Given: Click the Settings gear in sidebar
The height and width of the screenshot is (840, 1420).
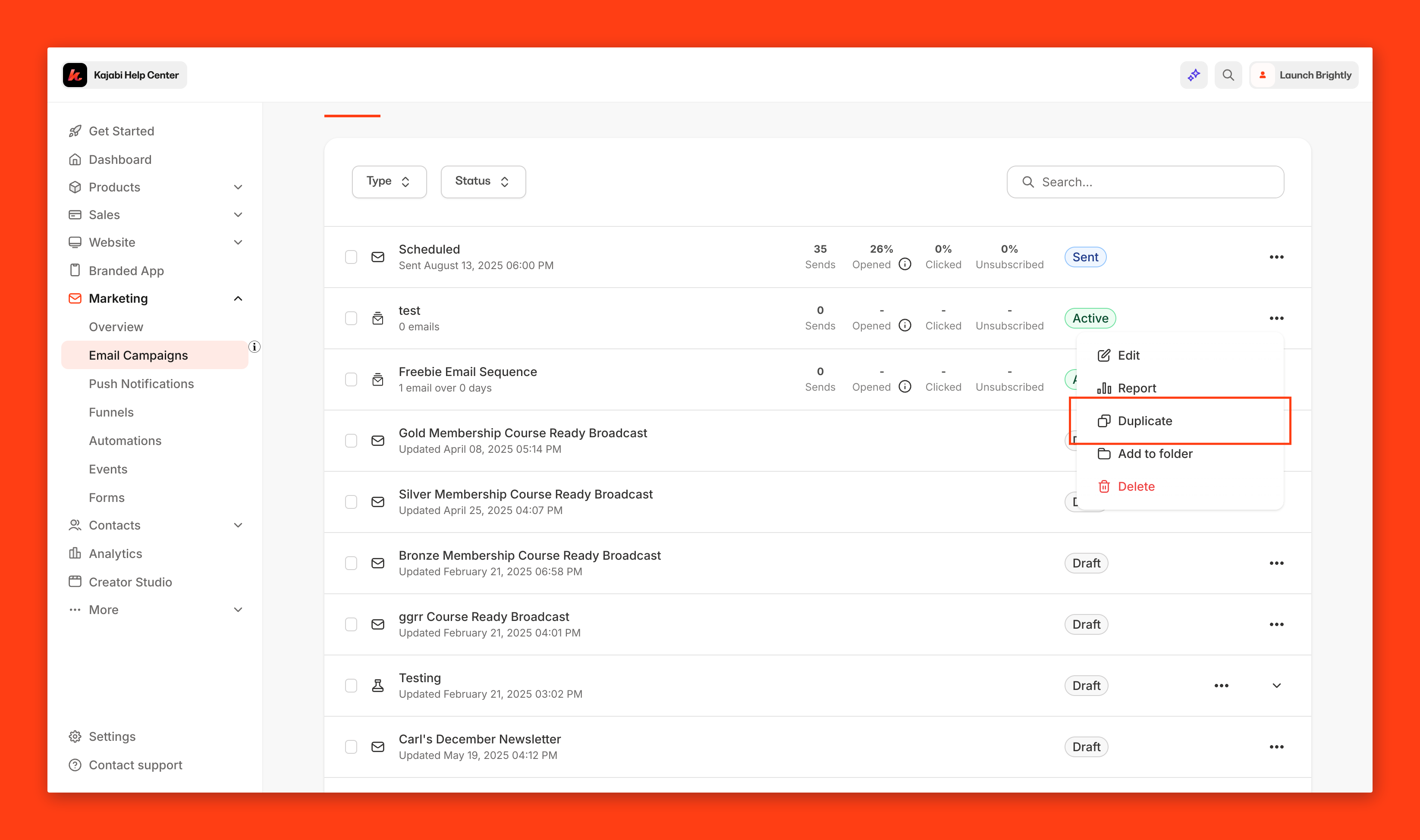Looking at the screenshot, I should point(75,737).
